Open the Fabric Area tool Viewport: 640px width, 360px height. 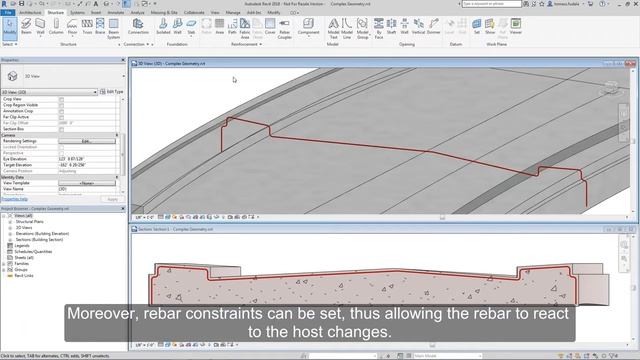click(245, 29)
